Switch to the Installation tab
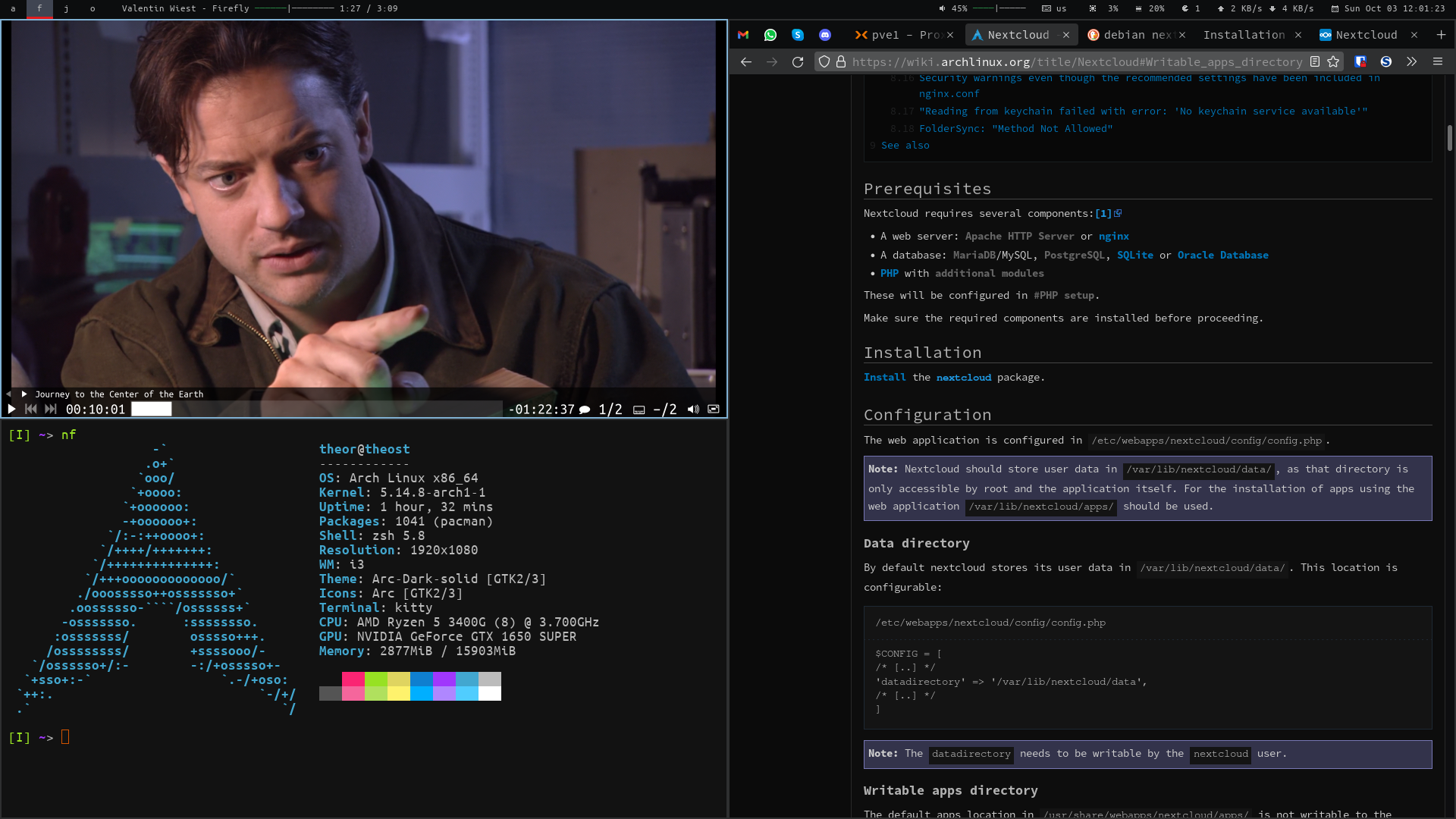The image size is (1456, 819). point(1244,35)
